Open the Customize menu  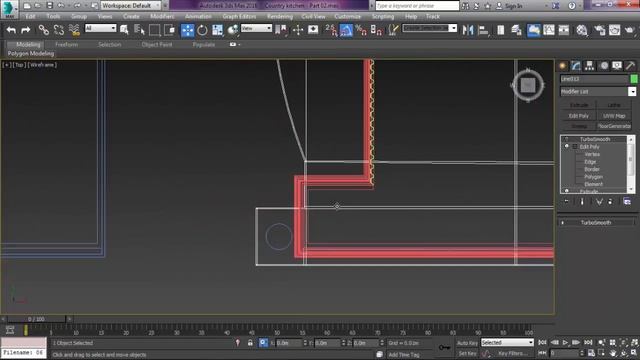point(347,16)
